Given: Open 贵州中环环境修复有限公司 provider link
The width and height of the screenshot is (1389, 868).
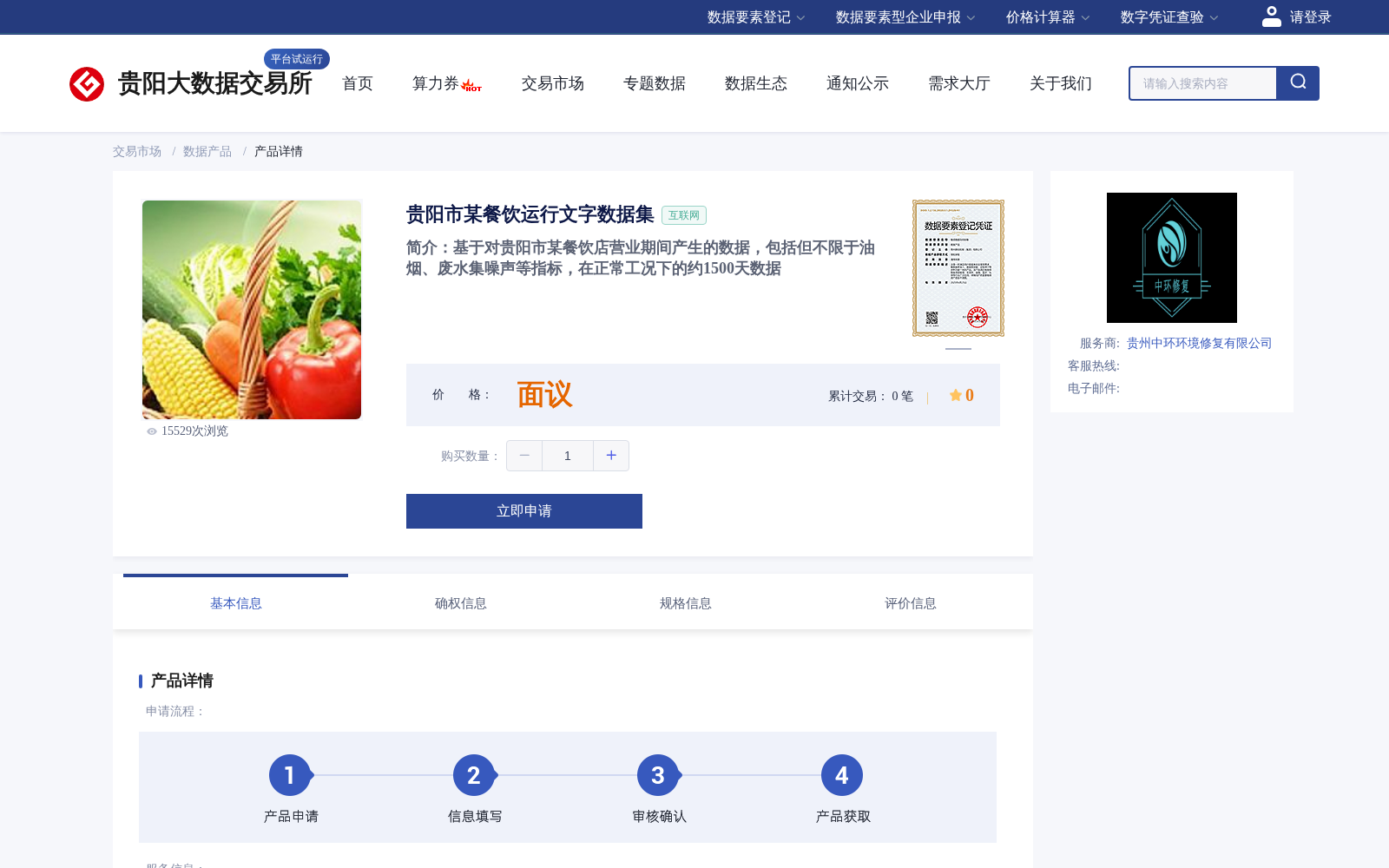Looking at the screenshot, I should point(1200,343).
